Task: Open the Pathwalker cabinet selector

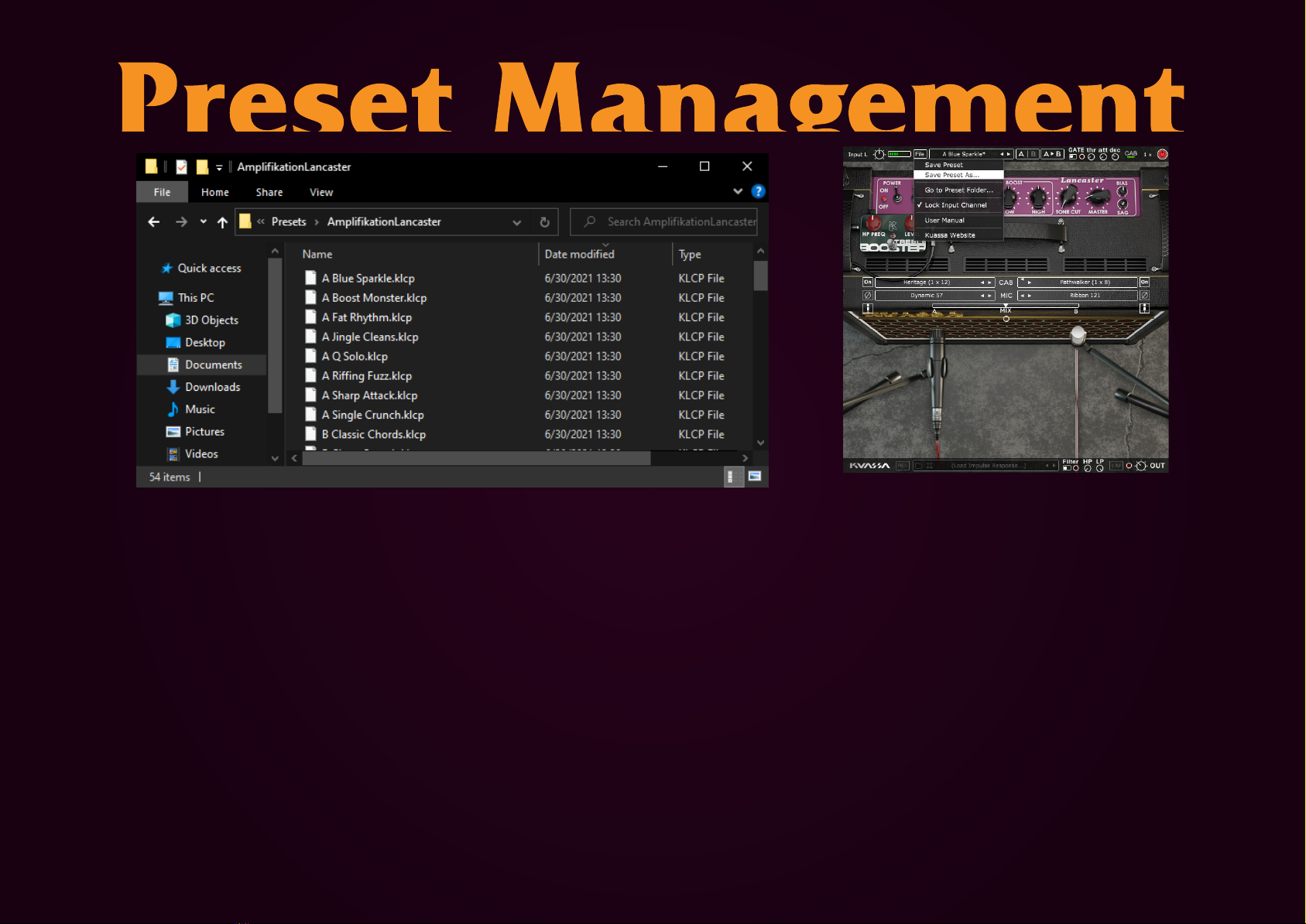Action: click(1078, 282)
